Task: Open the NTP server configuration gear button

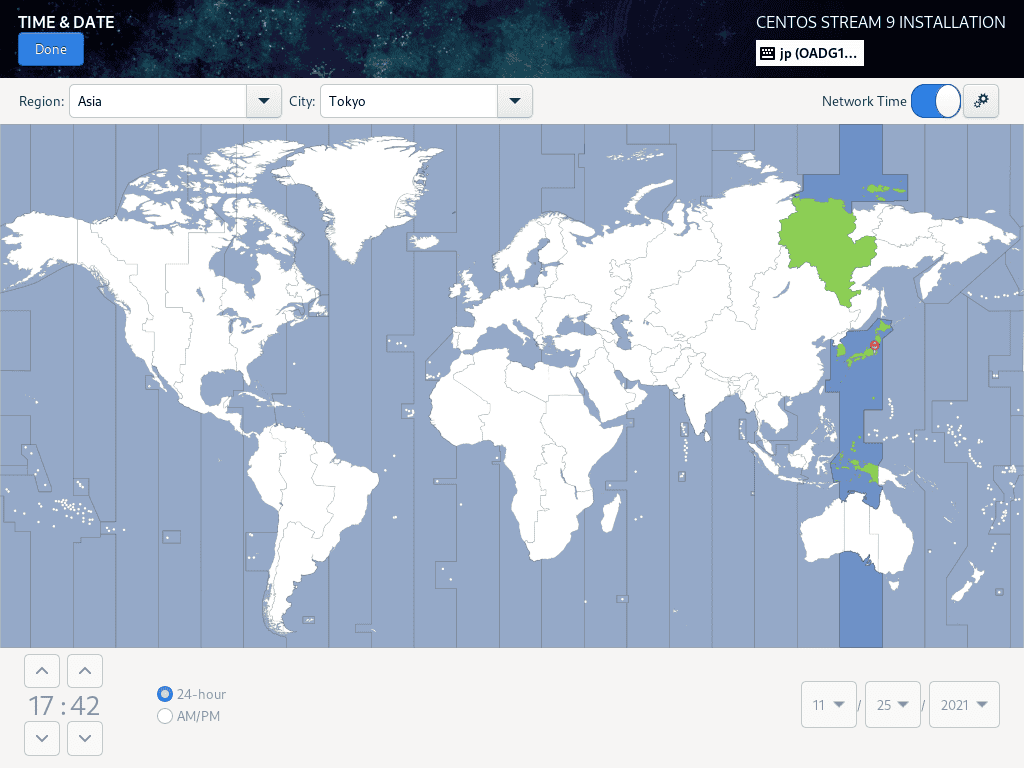Action: tap(981, 101)
